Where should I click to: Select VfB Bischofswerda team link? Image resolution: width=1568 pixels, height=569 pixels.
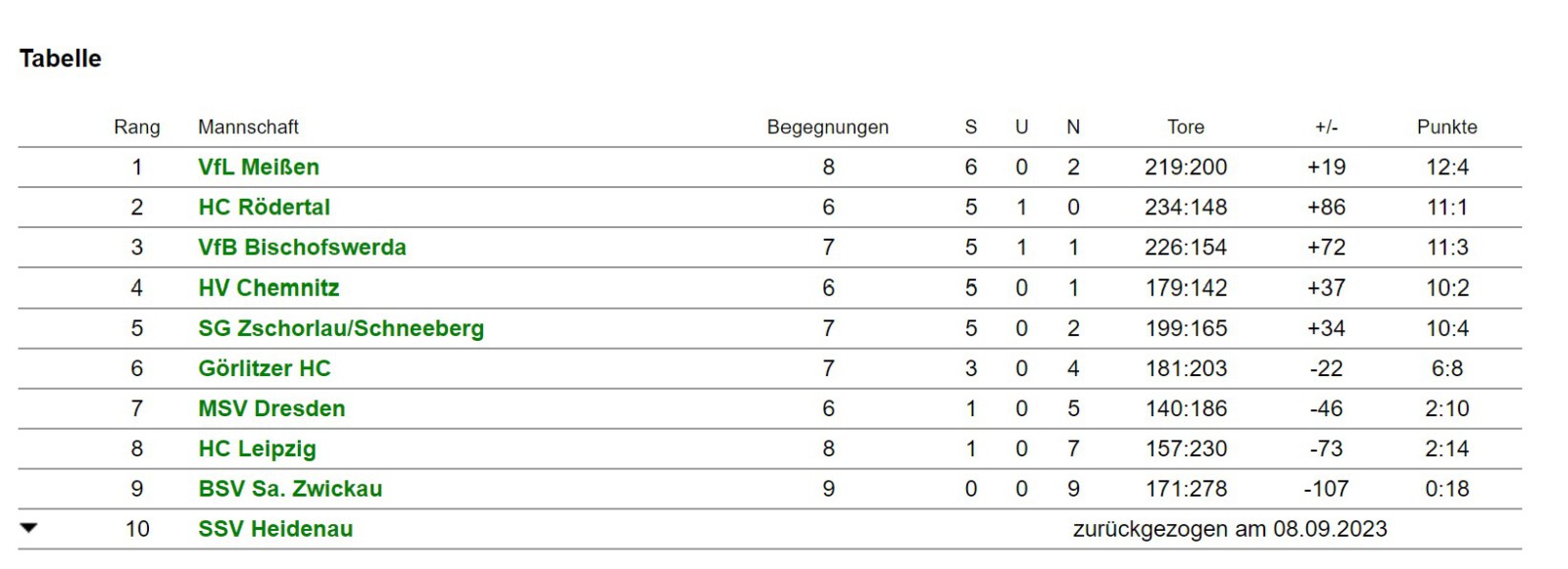click(x=302, y=248)
